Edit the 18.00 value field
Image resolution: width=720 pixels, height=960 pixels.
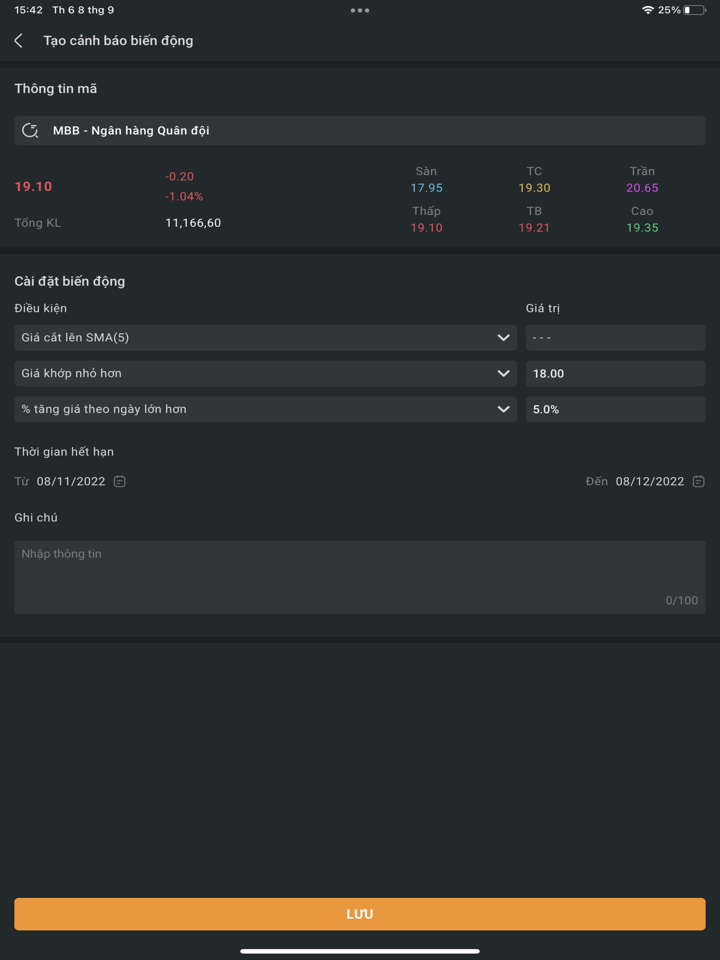[615, 374]
